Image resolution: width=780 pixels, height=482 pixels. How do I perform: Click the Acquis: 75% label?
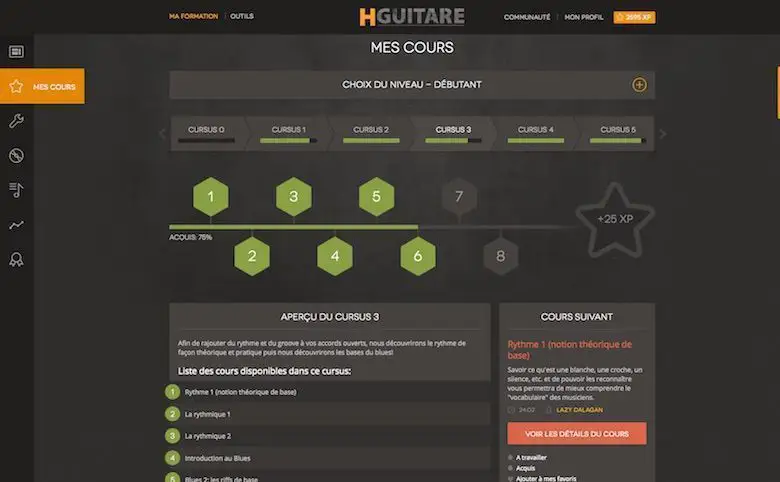point(191,237)
